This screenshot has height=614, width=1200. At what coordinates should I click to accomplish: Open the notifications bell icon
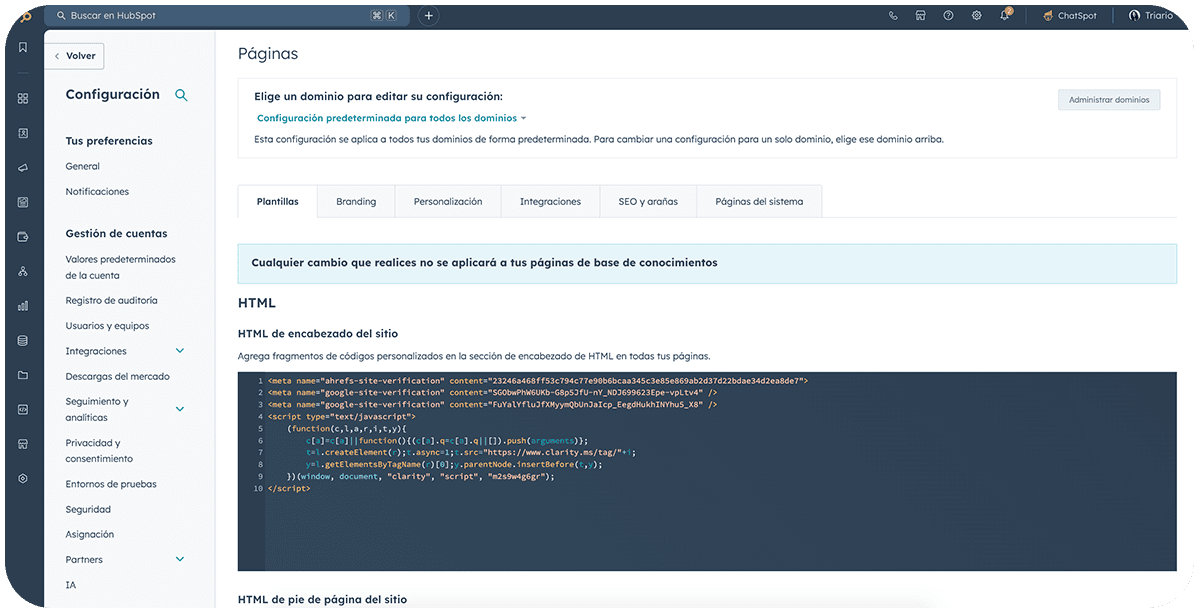pos(1005,16)
